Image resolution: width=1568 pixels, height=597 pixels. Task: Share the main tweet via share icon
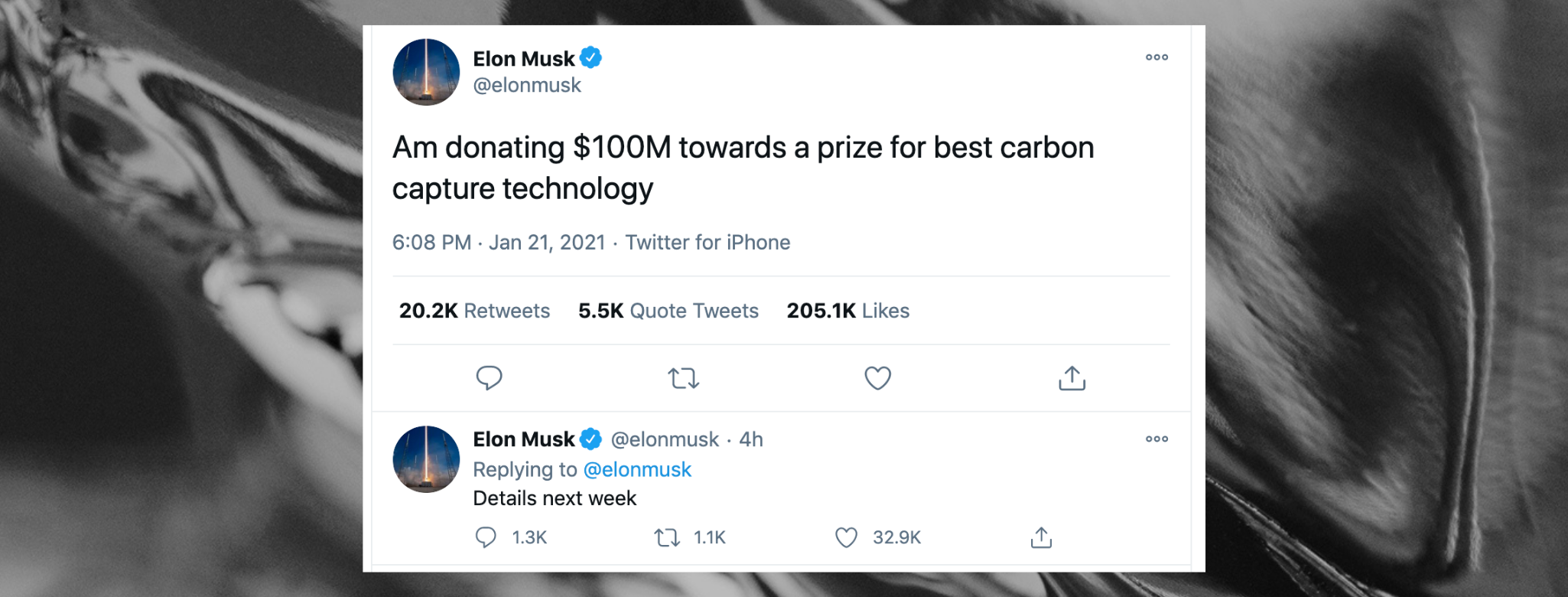coord(1072,378)
